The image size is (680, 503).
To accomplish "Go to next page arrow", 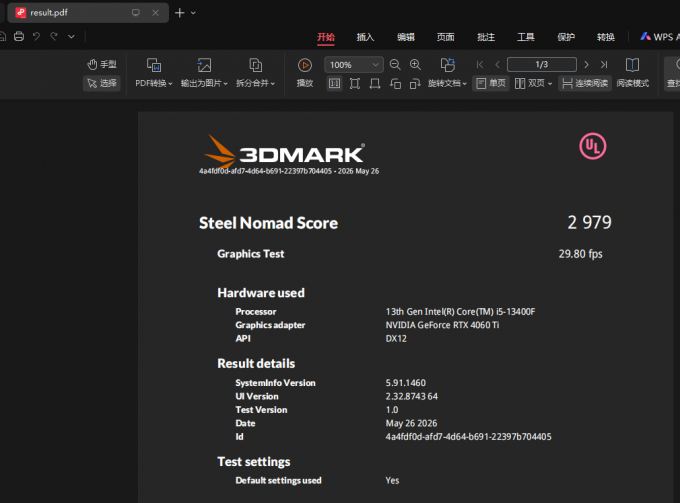I will (x=586, y=65).
